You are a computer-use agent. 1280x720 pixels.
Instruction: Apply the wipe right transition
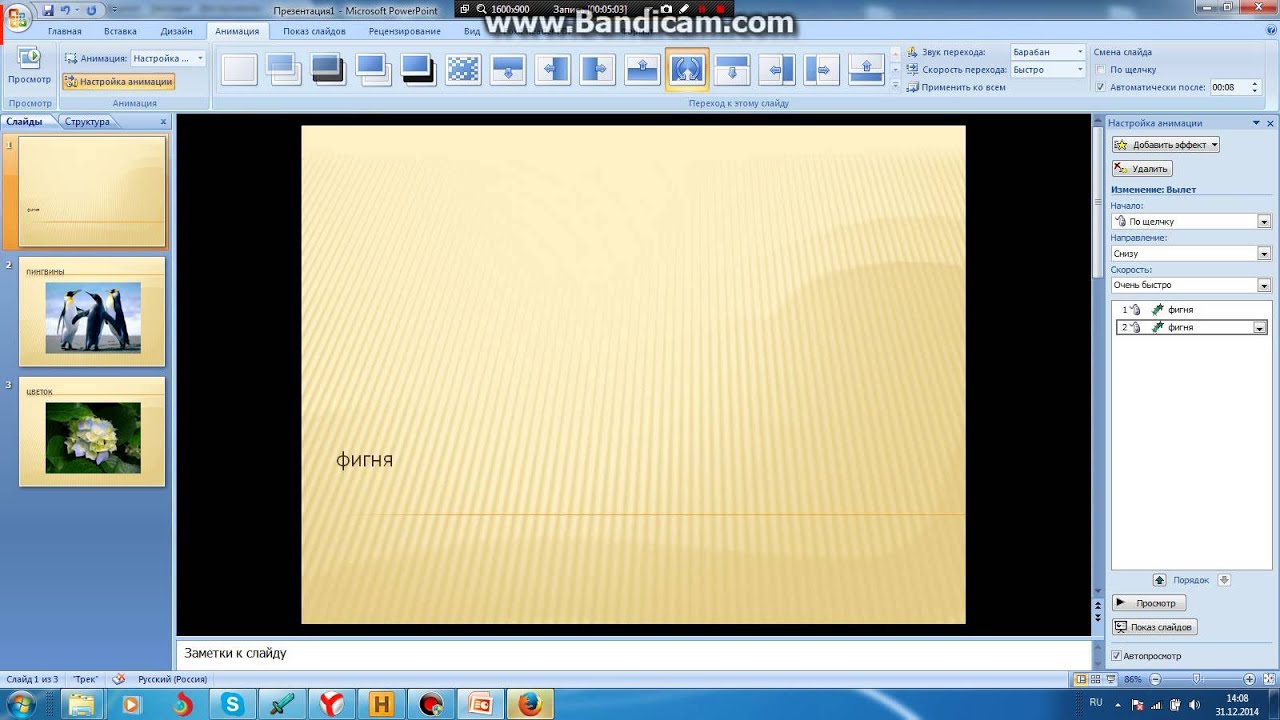coord(597,69)
